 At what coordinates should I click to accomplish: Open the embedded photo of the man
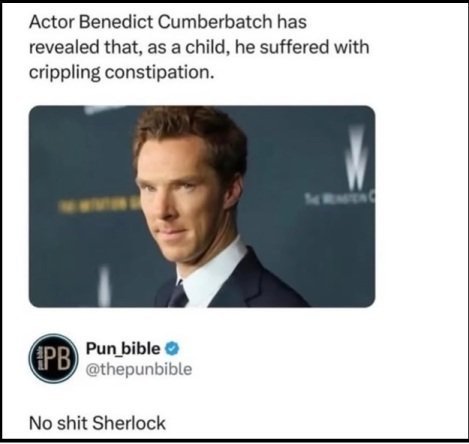202,206
